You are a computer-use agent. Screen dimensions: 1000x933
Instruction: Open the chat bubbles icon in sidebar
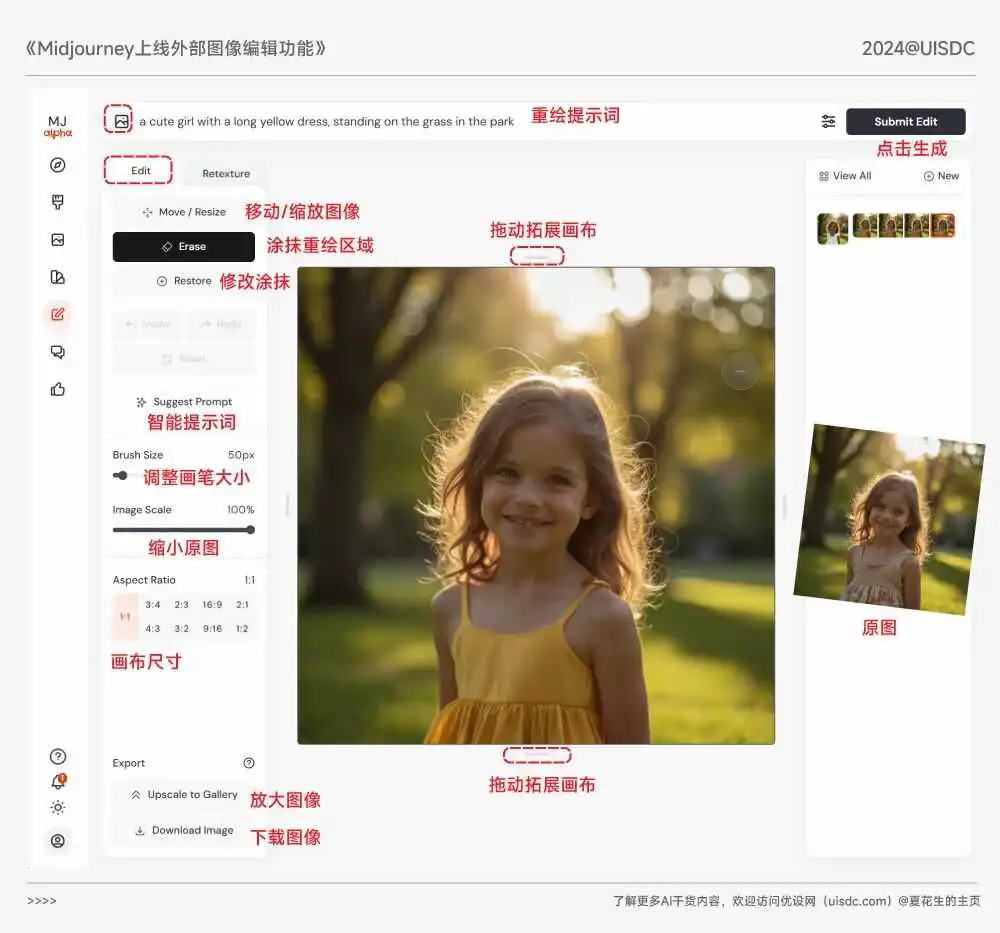(57, 352)
